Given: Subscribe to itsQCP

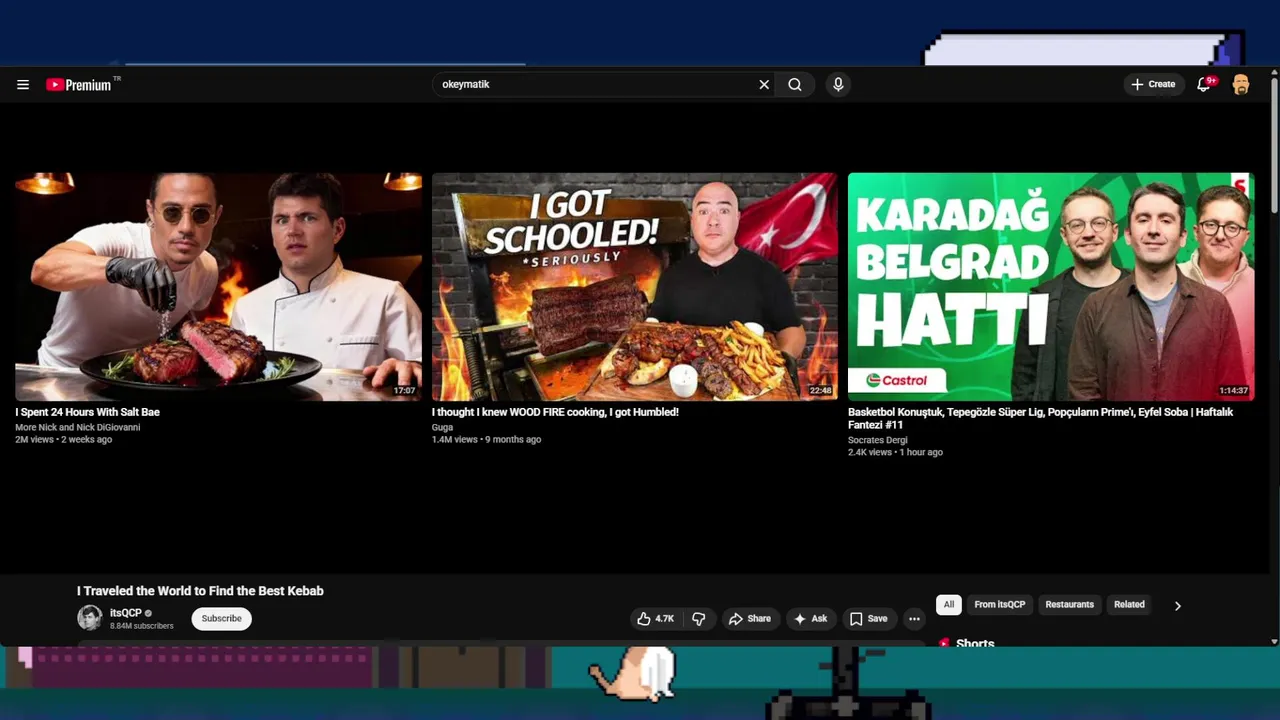Looking at the screenshot, I should pos(221,619).
